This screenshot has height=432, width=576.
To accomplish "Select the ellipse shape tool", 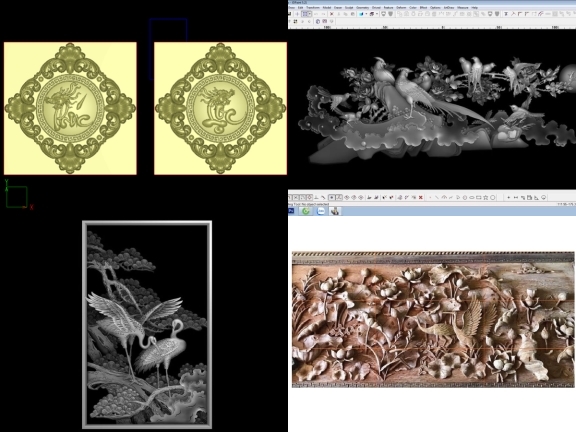I will pyautogui.click(x=472, y=198).
